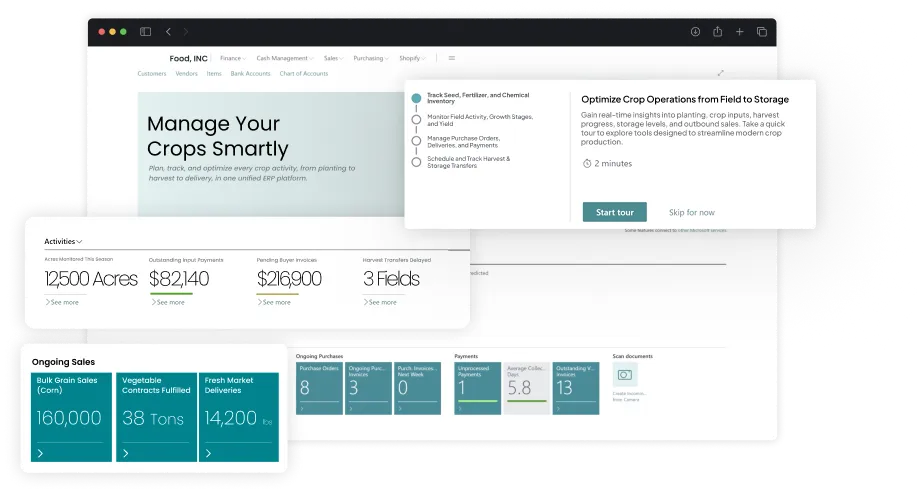Click the browser share icon
This screenshot has height=493, width=919.
tap(717, 32)
